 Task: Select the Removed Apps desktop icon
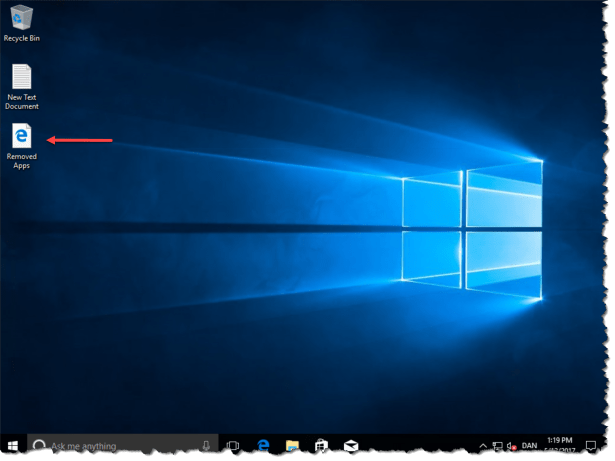[22, 146]
